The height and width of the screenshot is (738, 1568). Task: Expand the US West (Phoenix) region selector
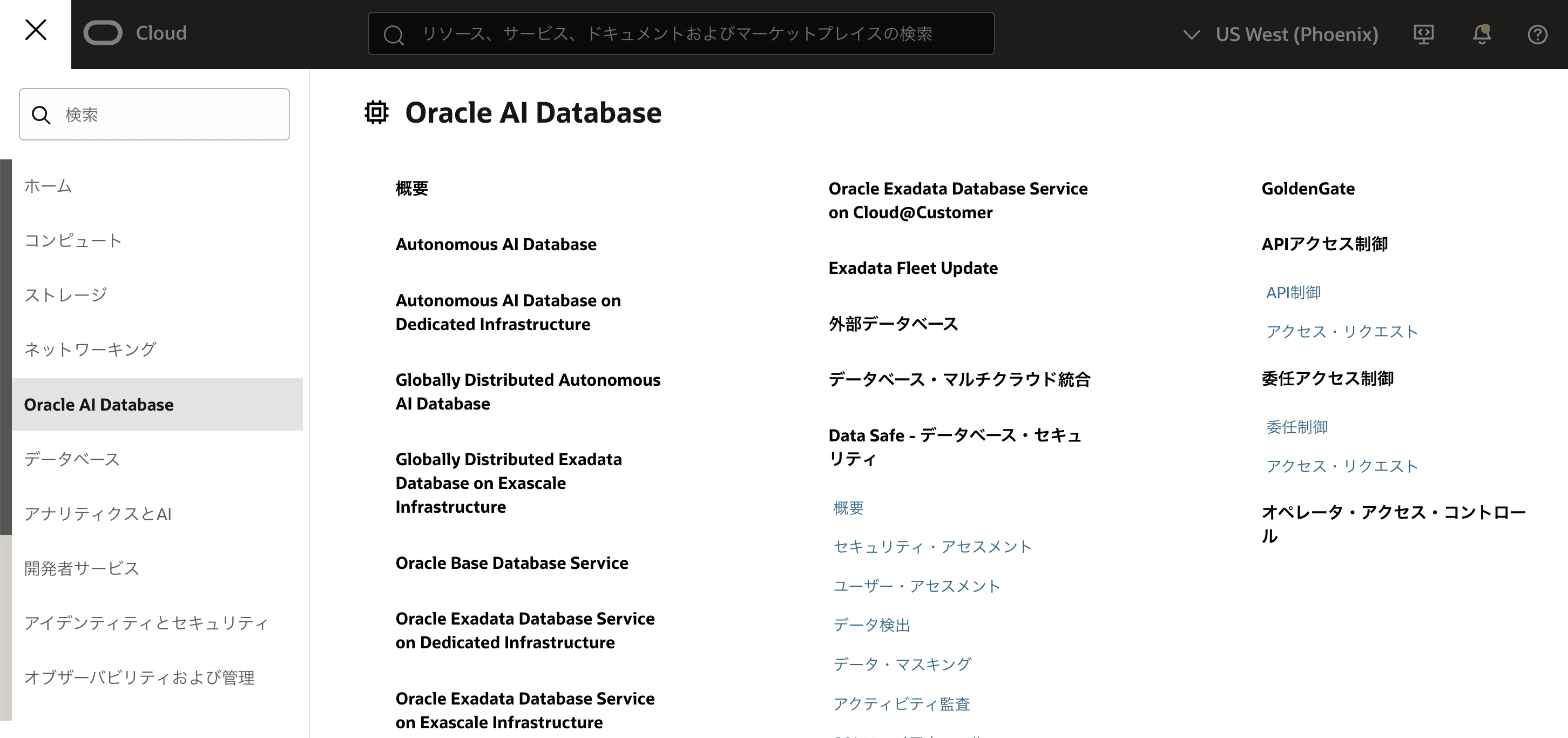1280,34
